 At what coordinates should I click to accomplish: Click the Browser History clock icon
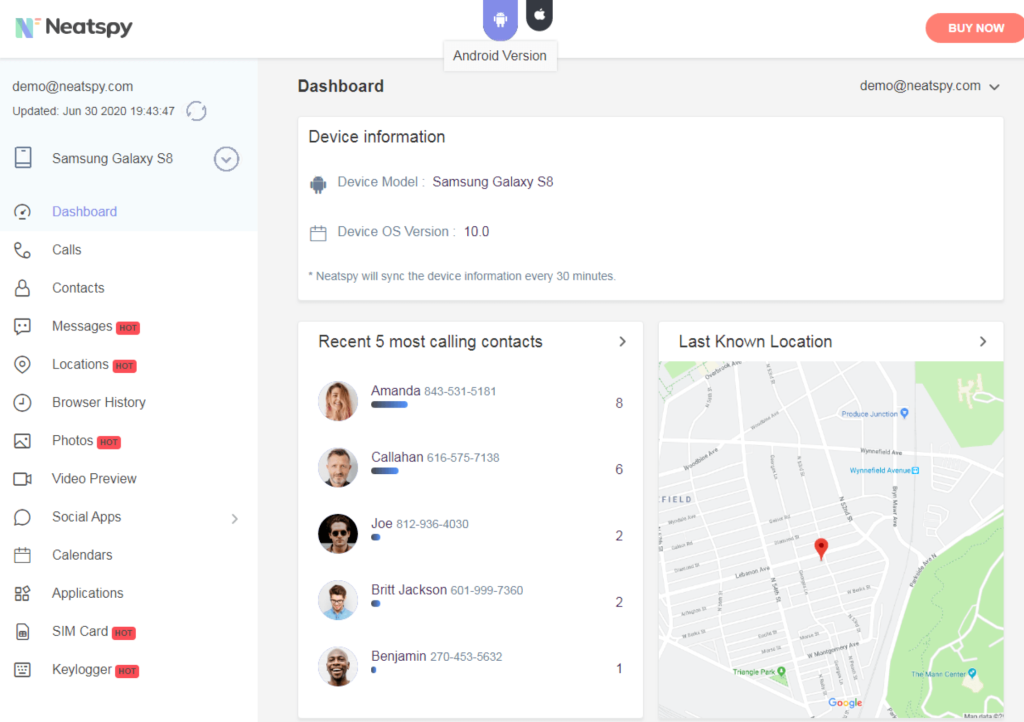pyautogui.click(x=22, y=403)
